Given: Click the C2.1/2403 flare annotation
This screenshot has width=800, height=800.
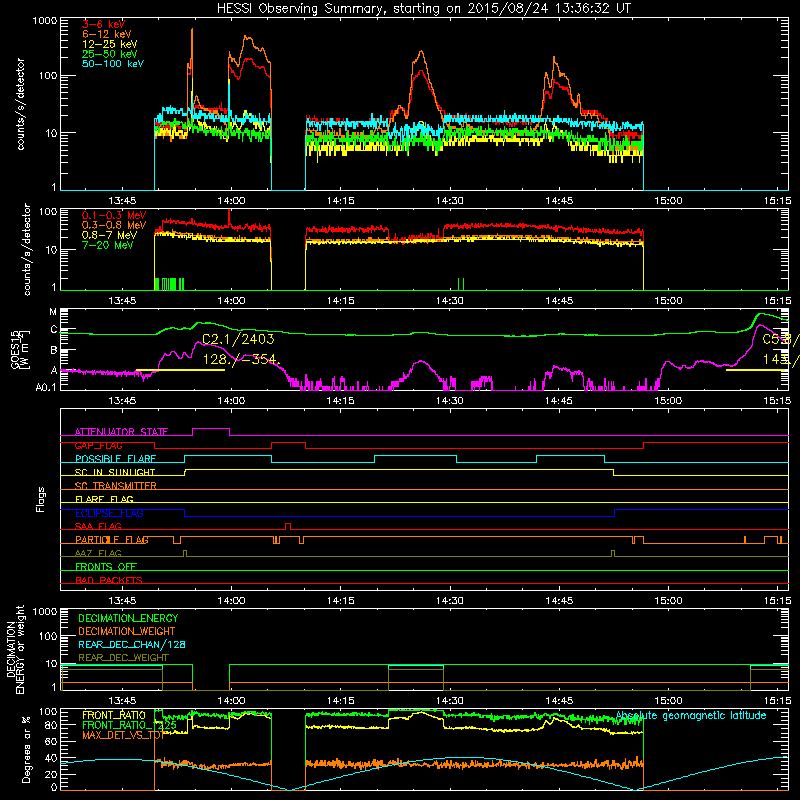Looking at the screenshot, I should click(x=238, y=339).
